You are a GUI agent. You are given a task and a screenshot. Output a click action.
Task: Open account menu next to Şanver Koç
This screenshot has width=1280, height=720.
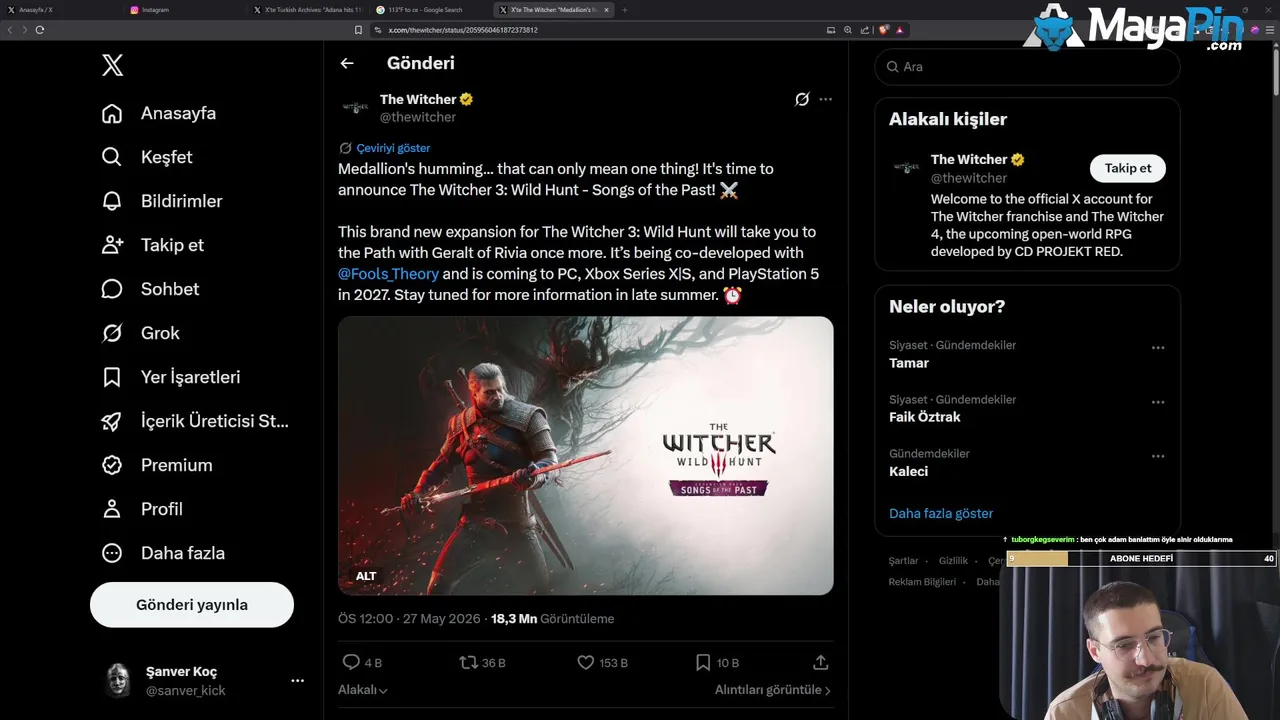(297, 680)
